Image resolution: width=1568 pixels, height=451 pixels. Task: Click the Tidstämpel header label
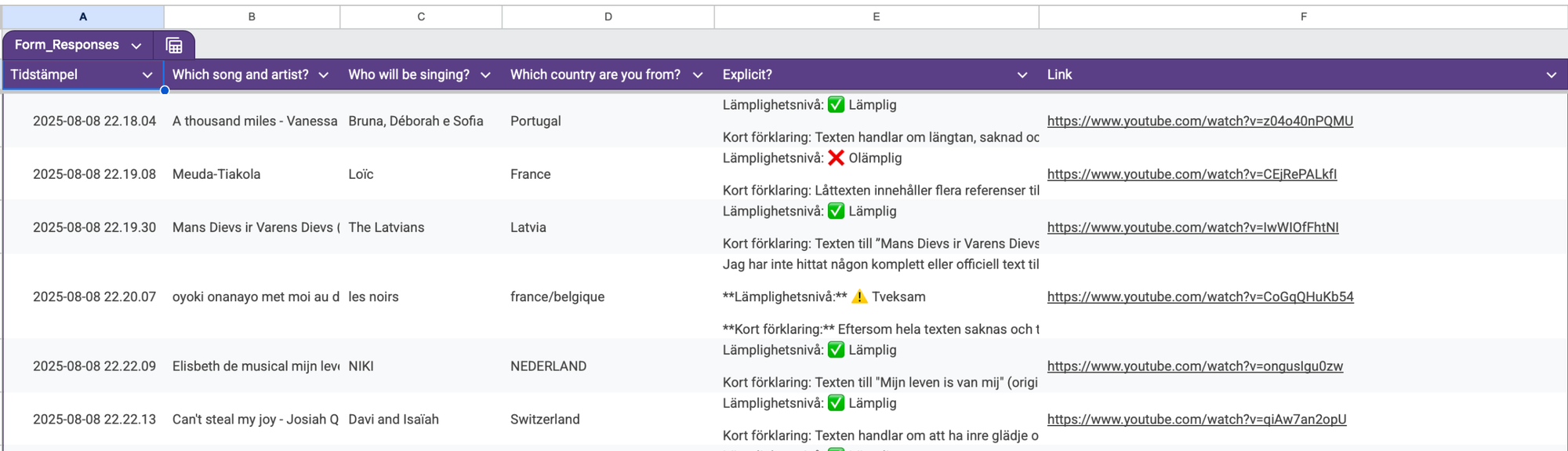[x=44, y=75]
